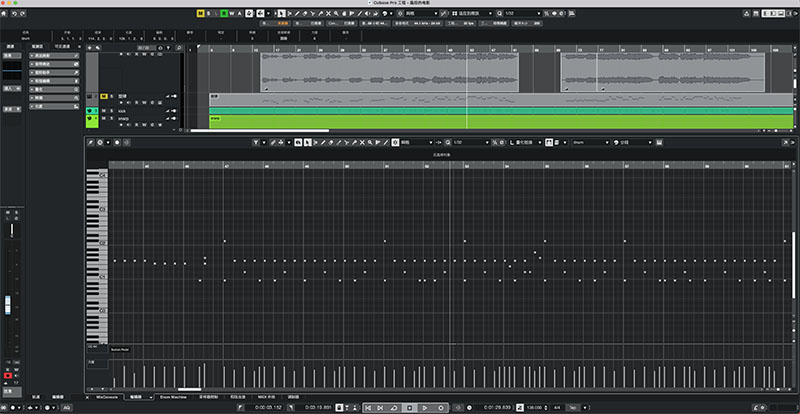The image size is (800, 414).
Task: Solo the kick track
Action: [111, 111]
